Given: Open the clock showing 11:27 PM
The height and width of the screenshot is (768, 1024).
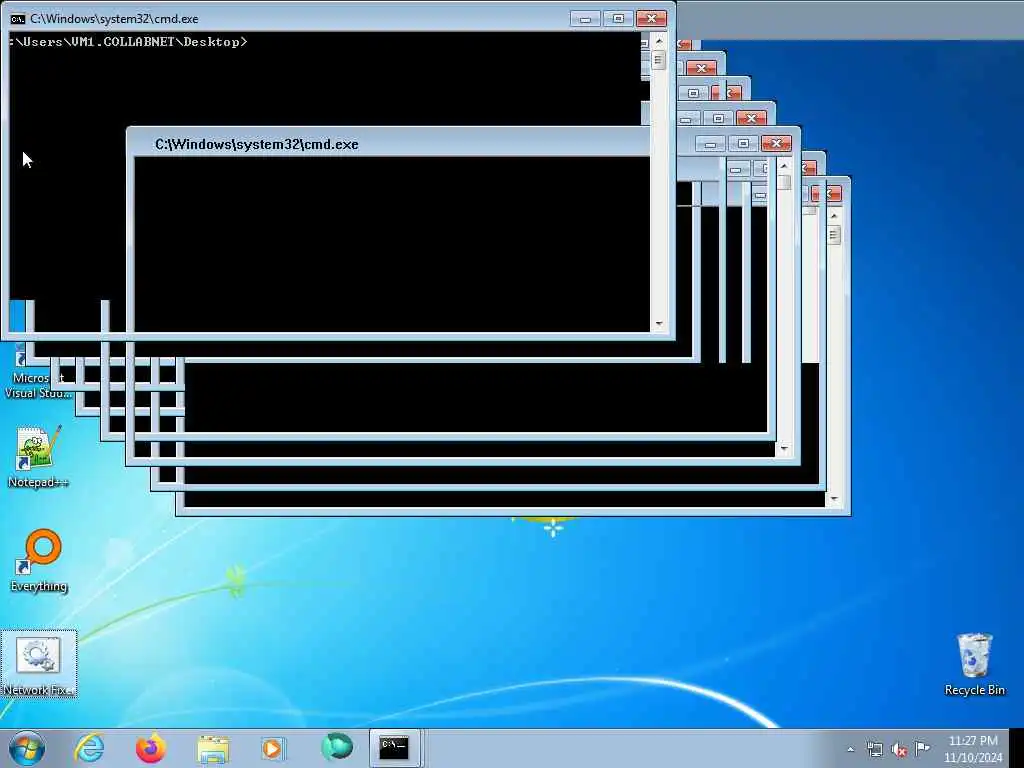Looking at the screenshot, I should (x=973, y=741).
